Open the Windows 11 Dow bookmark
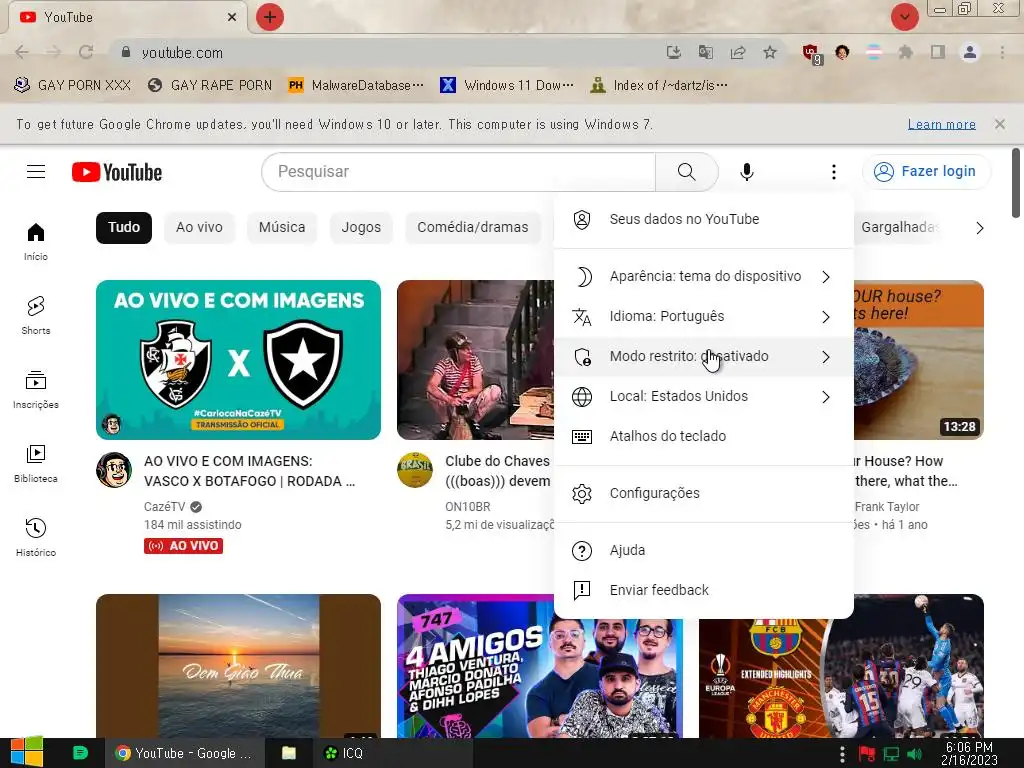The image size is (1024, 768). click(507, 85)
